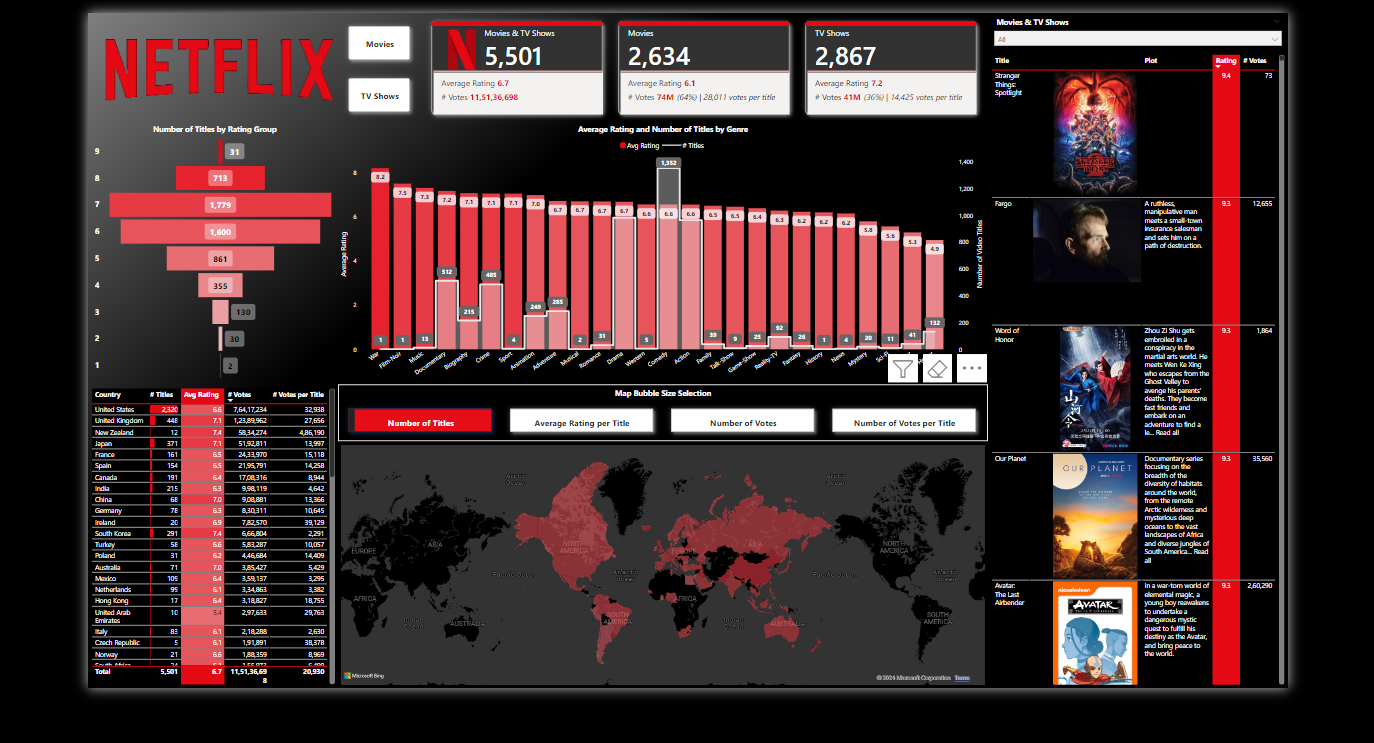The height and width of the screenshot is (743, 1374).
Task: Sort country table by Country header
Action: (108, 395)
